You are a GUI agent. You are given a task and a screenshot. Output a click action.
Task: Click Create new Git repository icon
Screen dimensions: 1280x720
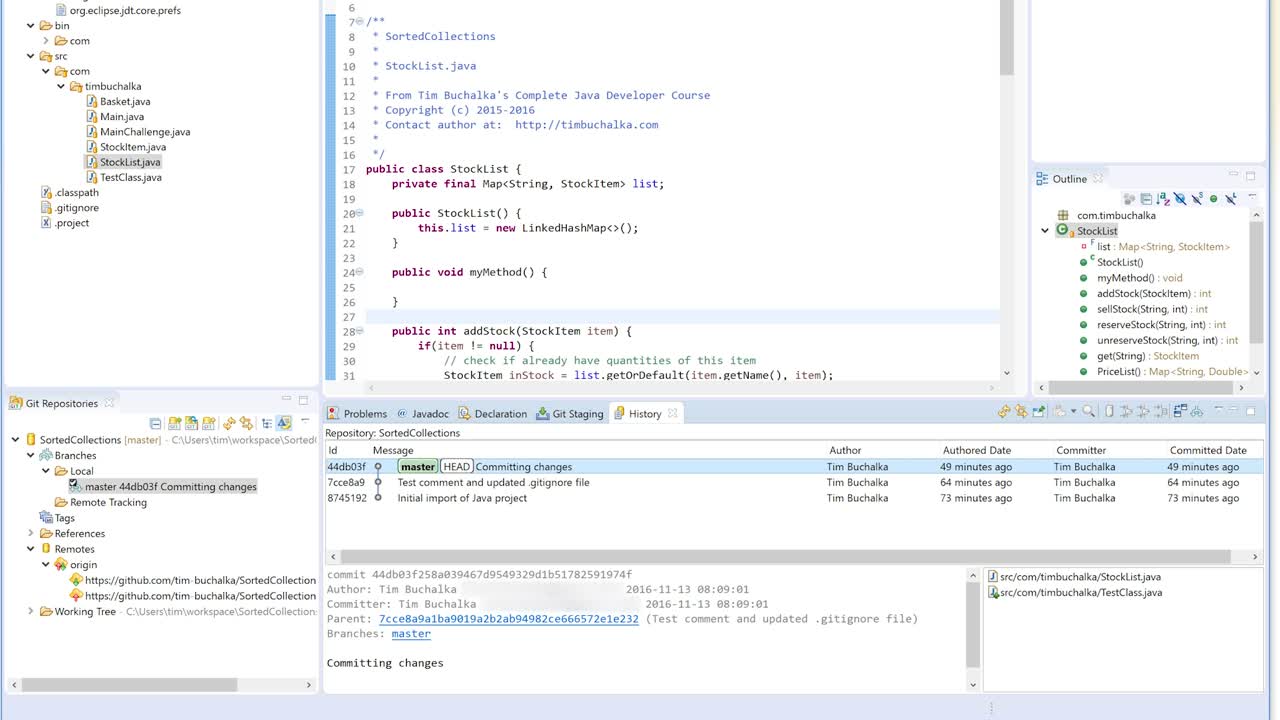(x=209, y=424)
